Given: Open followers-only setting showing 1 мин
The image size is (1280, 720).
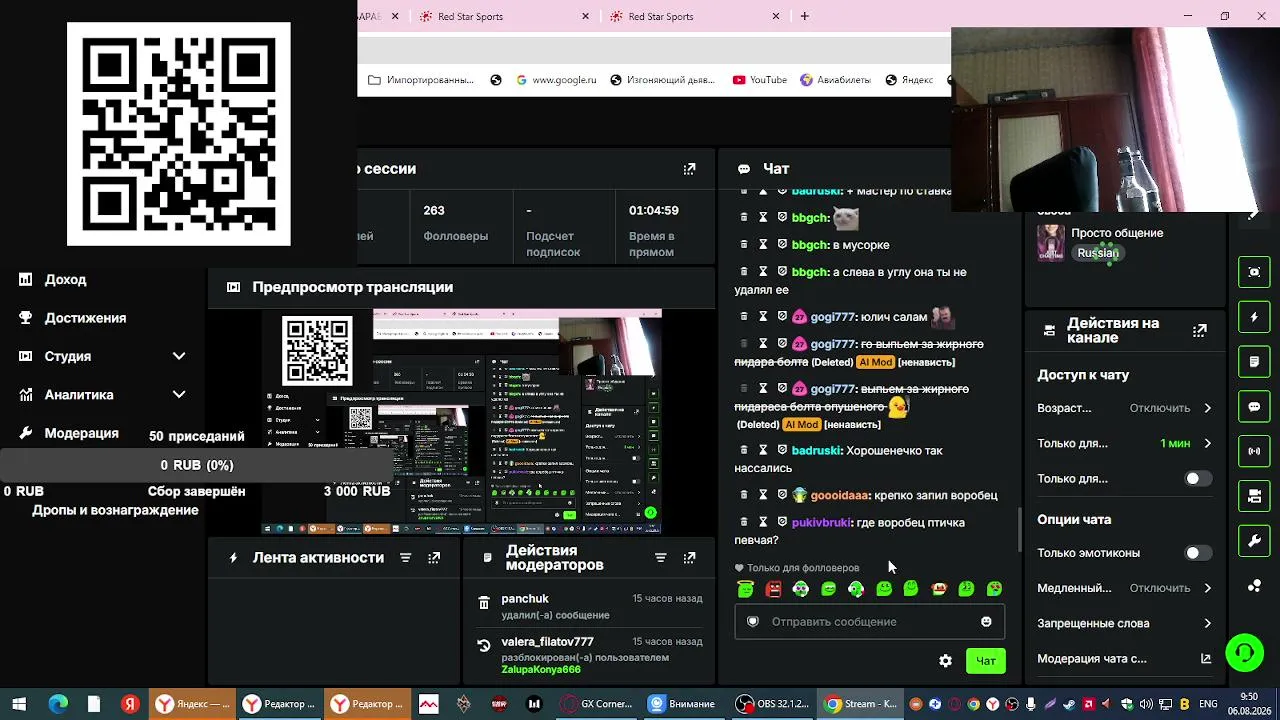Looking at the screenshot, I should click(x=1124, y=443).
